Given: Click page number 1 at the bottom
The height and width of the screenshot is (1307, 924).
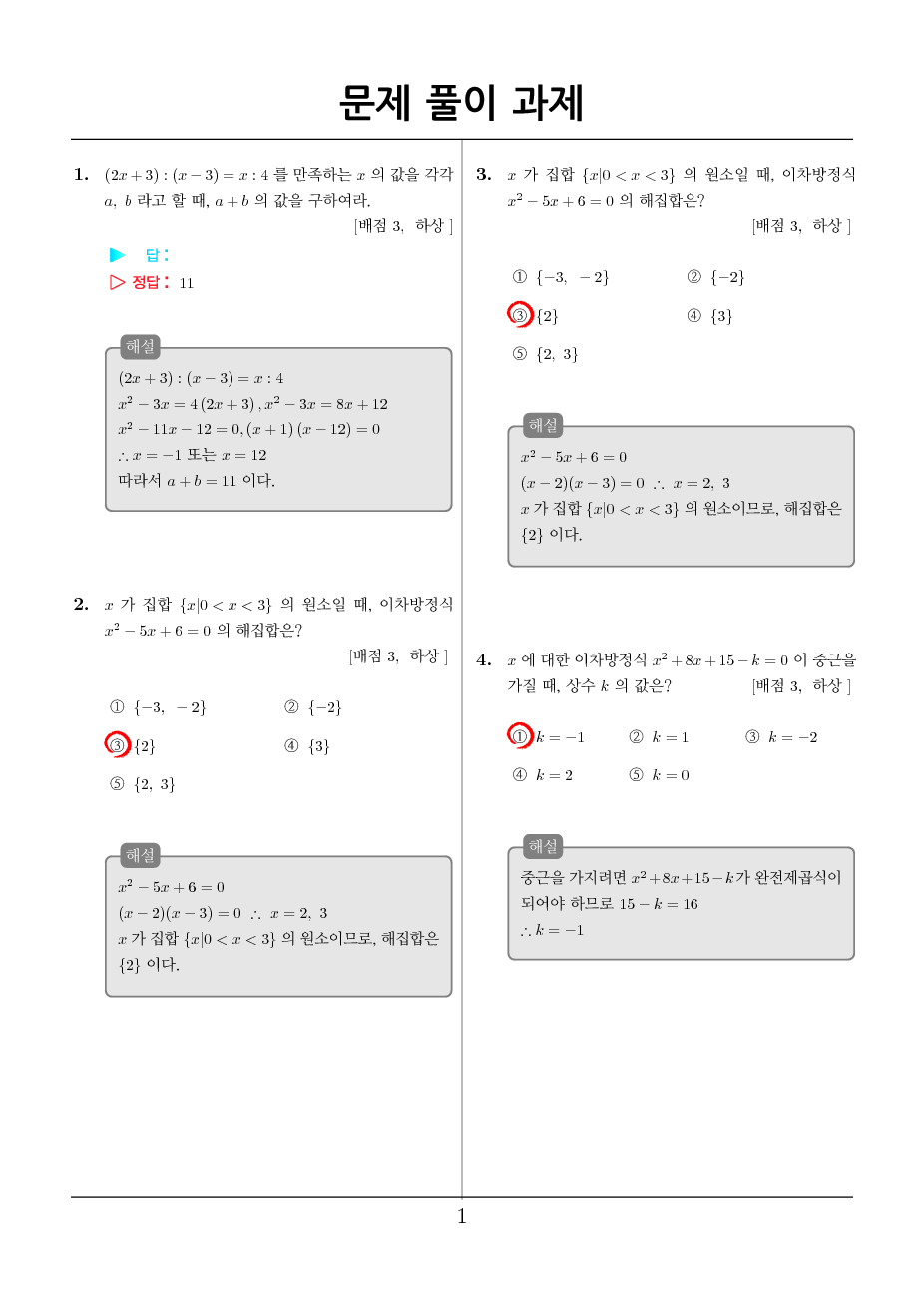Looking at the screenshot, I should pyautogui.click(x=462, y=1216).
